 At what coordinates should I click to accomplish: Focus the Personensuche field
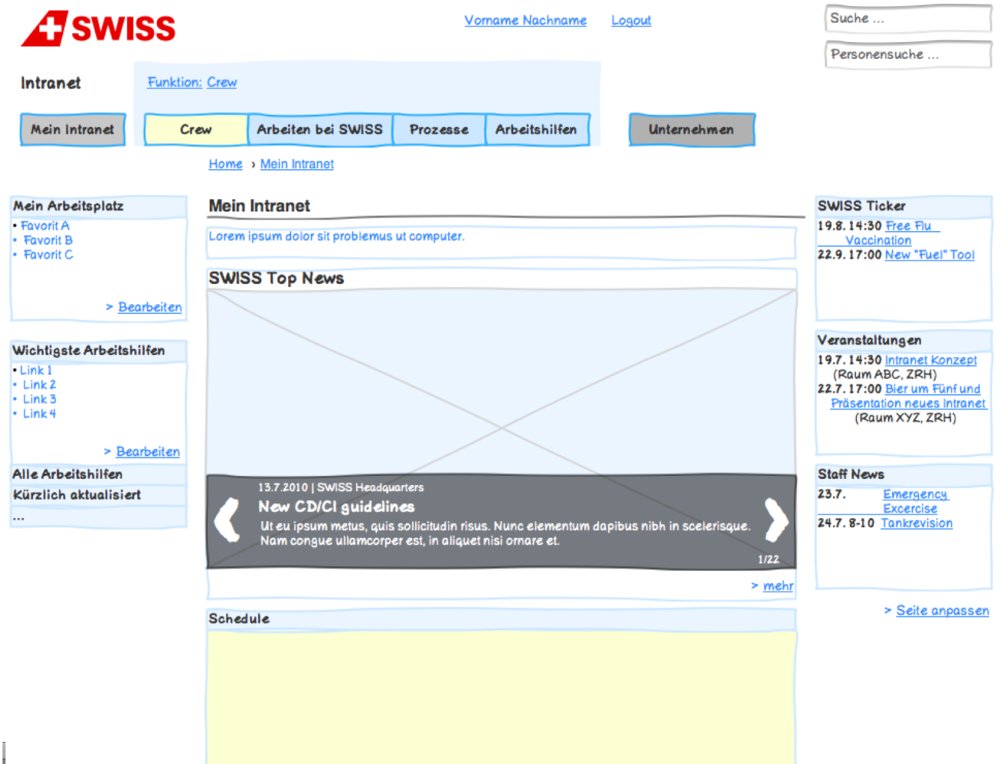pos(908,55)
